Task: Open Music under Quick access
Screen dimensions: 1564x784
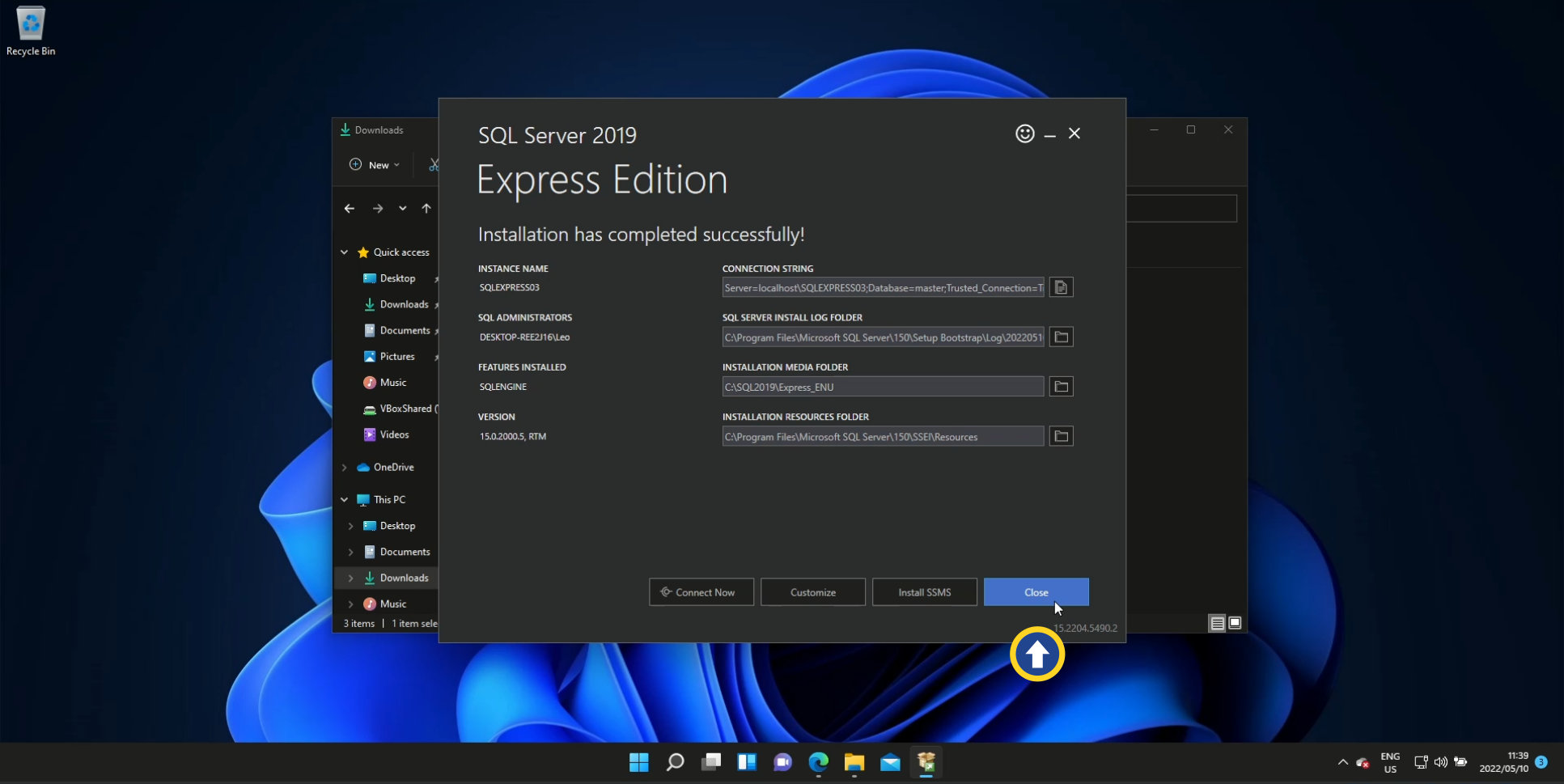Action: [x=384, y=382]
